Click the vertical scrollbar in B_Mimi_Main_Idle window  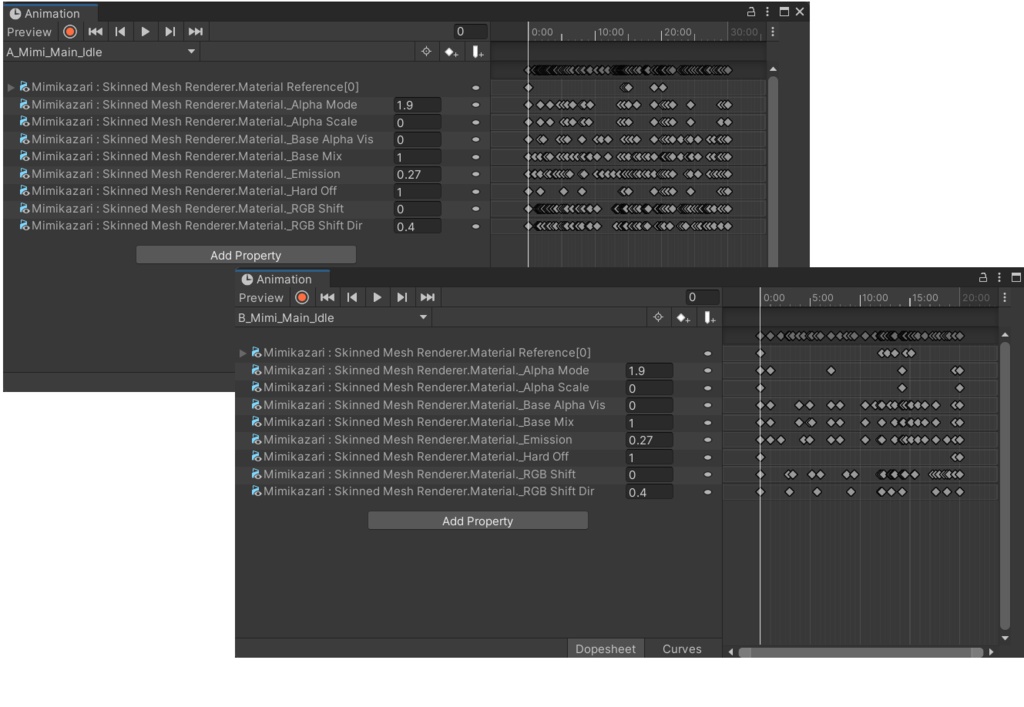pyautogui.click(x=1005, y=486)
